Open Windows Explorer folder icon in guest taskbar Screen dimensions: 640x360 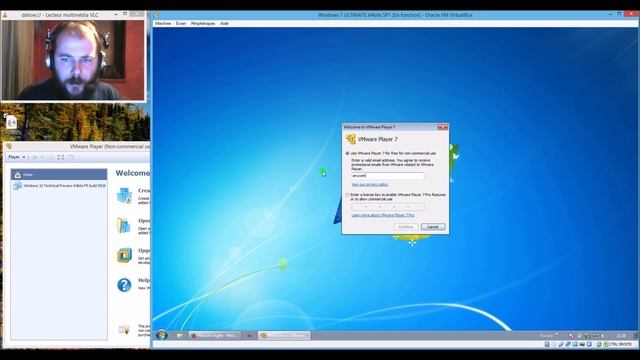[180, 336]
